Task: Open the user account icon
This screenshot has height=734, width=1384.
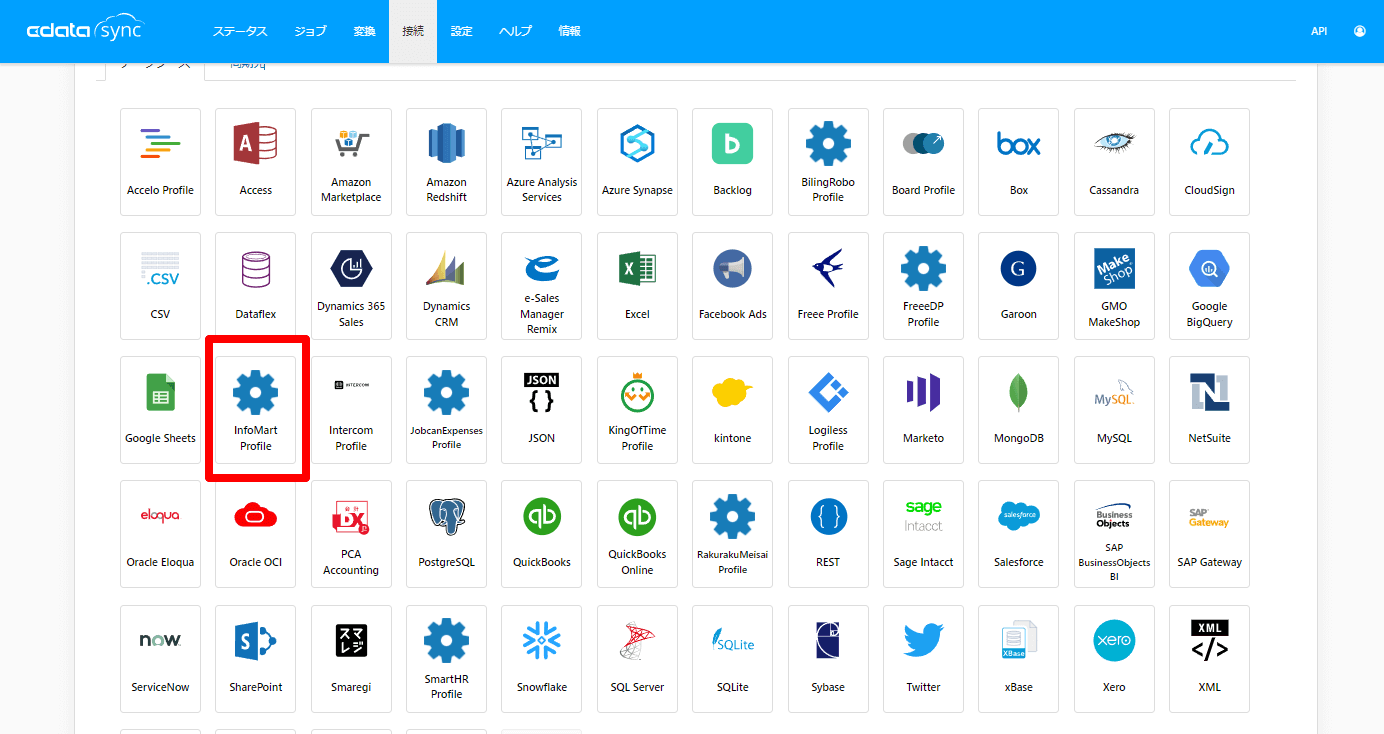Action: coord(1360,31)
